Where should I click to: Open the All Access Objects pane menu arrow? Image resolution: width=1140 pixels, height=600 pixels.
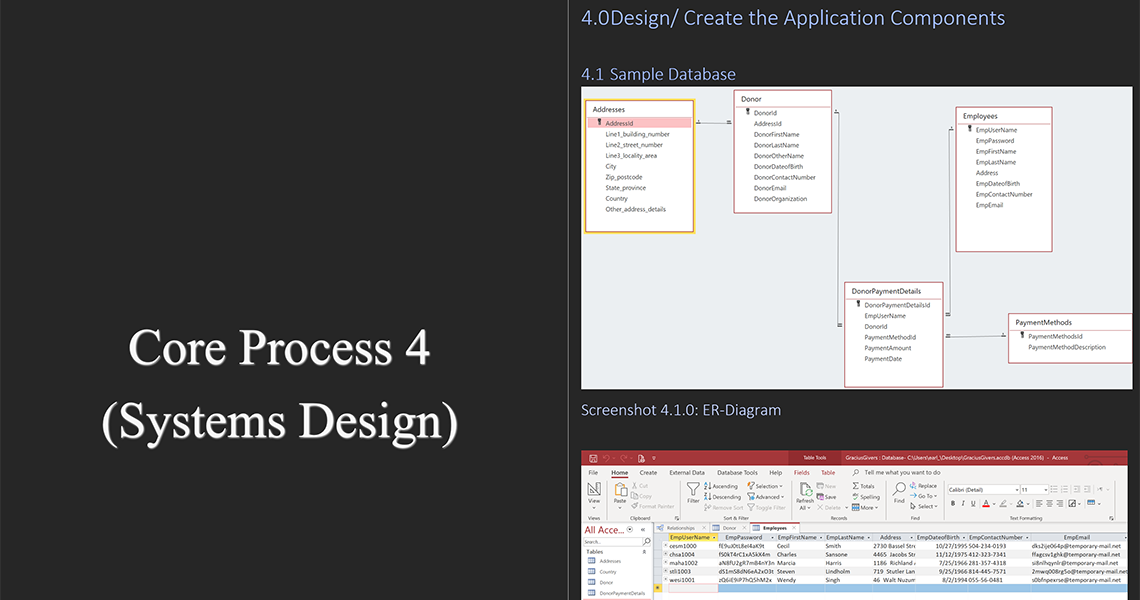(x=630, y=530)
